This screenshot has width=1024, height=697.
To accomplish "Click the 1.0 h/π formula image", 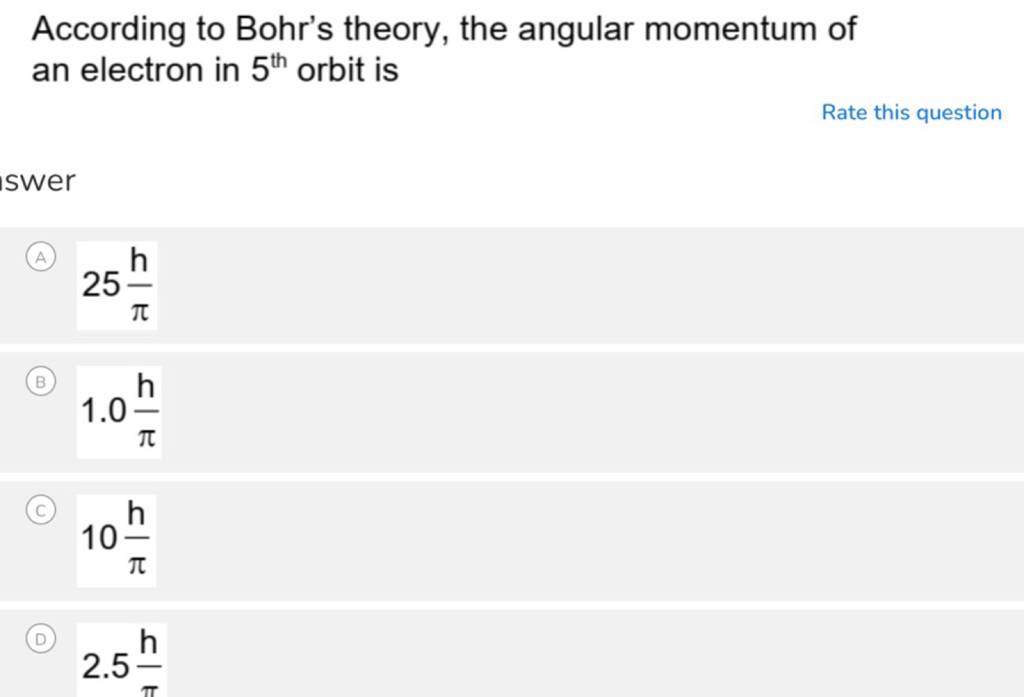I will [119, 411].
